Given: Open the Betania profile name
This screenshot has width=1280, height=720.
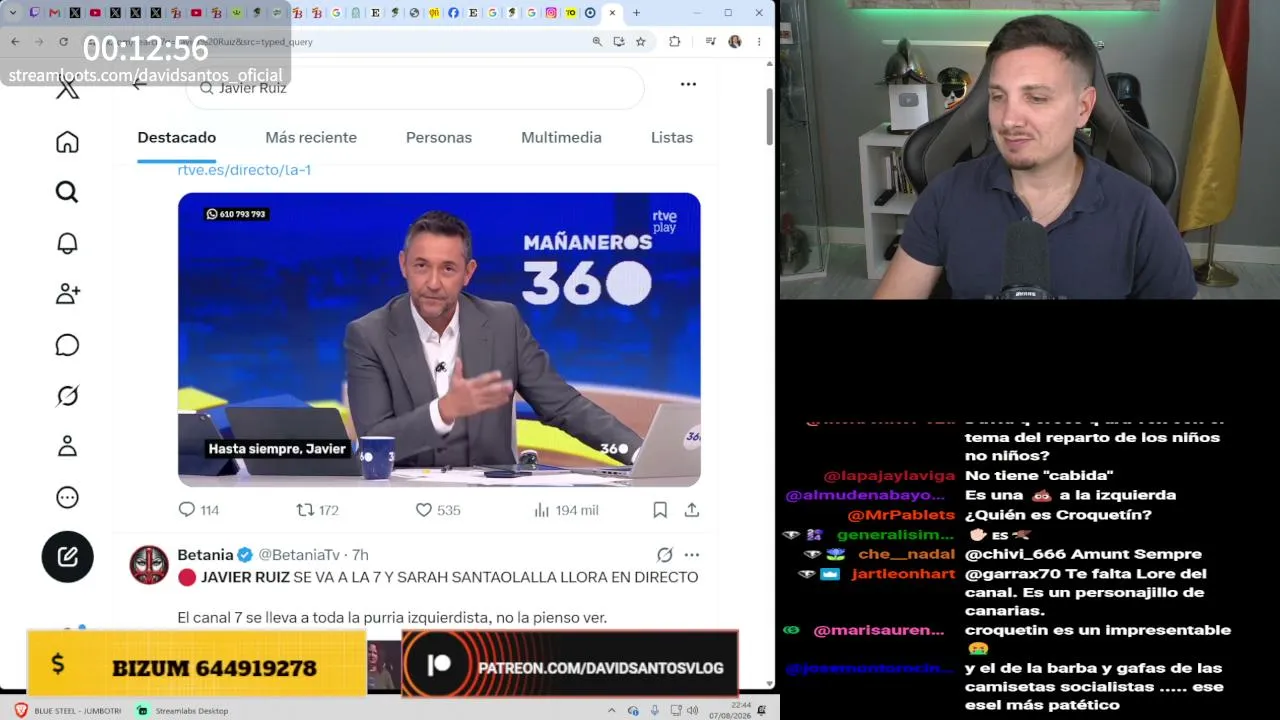Looking at the screenshot, I should 205,555.
